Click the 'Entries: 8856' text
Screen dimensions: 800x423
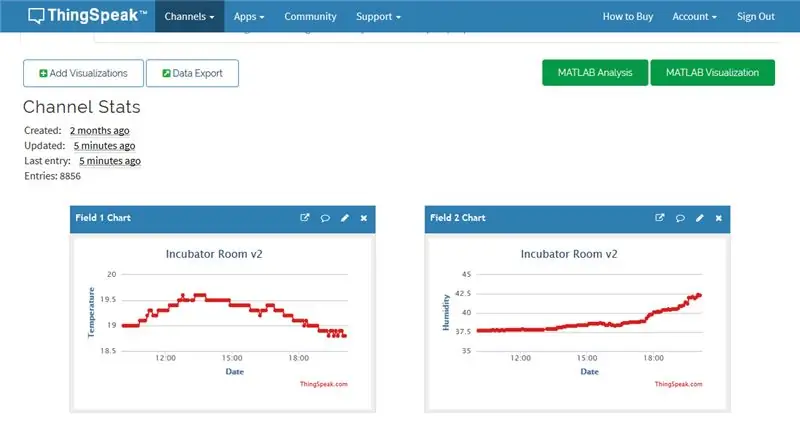tap(52, 176)
